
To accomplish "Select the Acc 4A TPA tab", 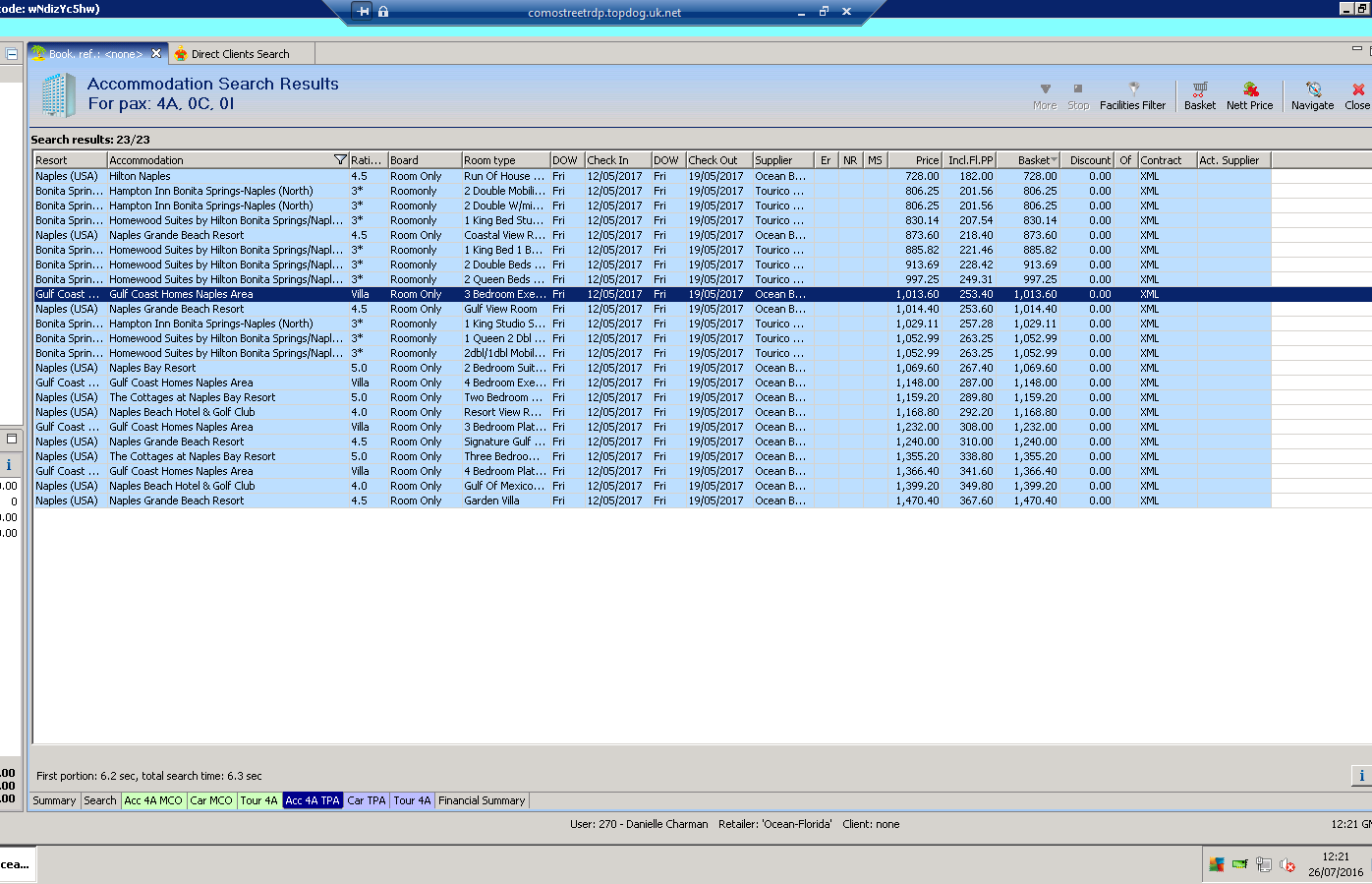I will tap(313, 800).
